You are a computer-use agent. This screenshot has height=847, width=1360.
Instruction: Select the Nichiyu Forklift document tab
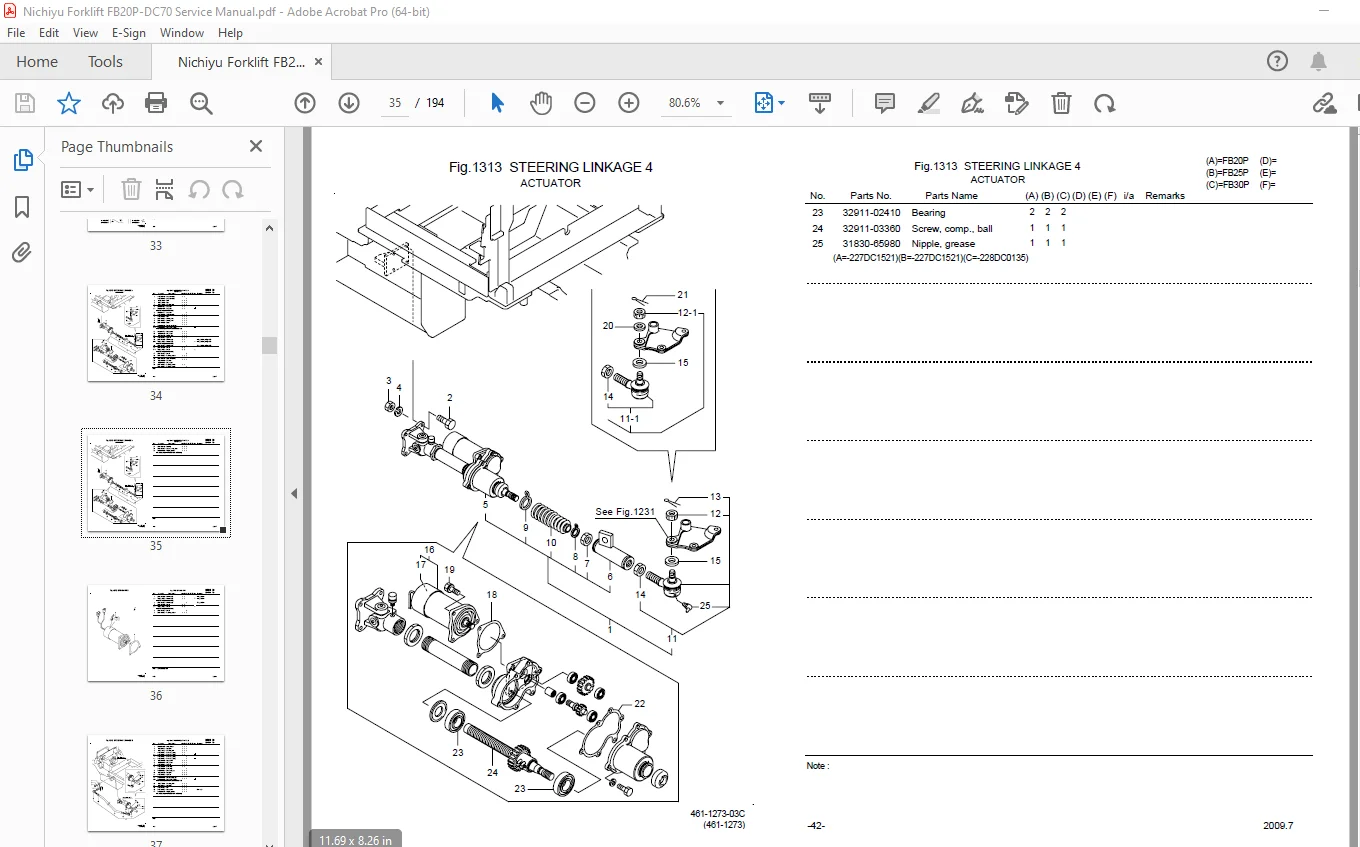241,62
